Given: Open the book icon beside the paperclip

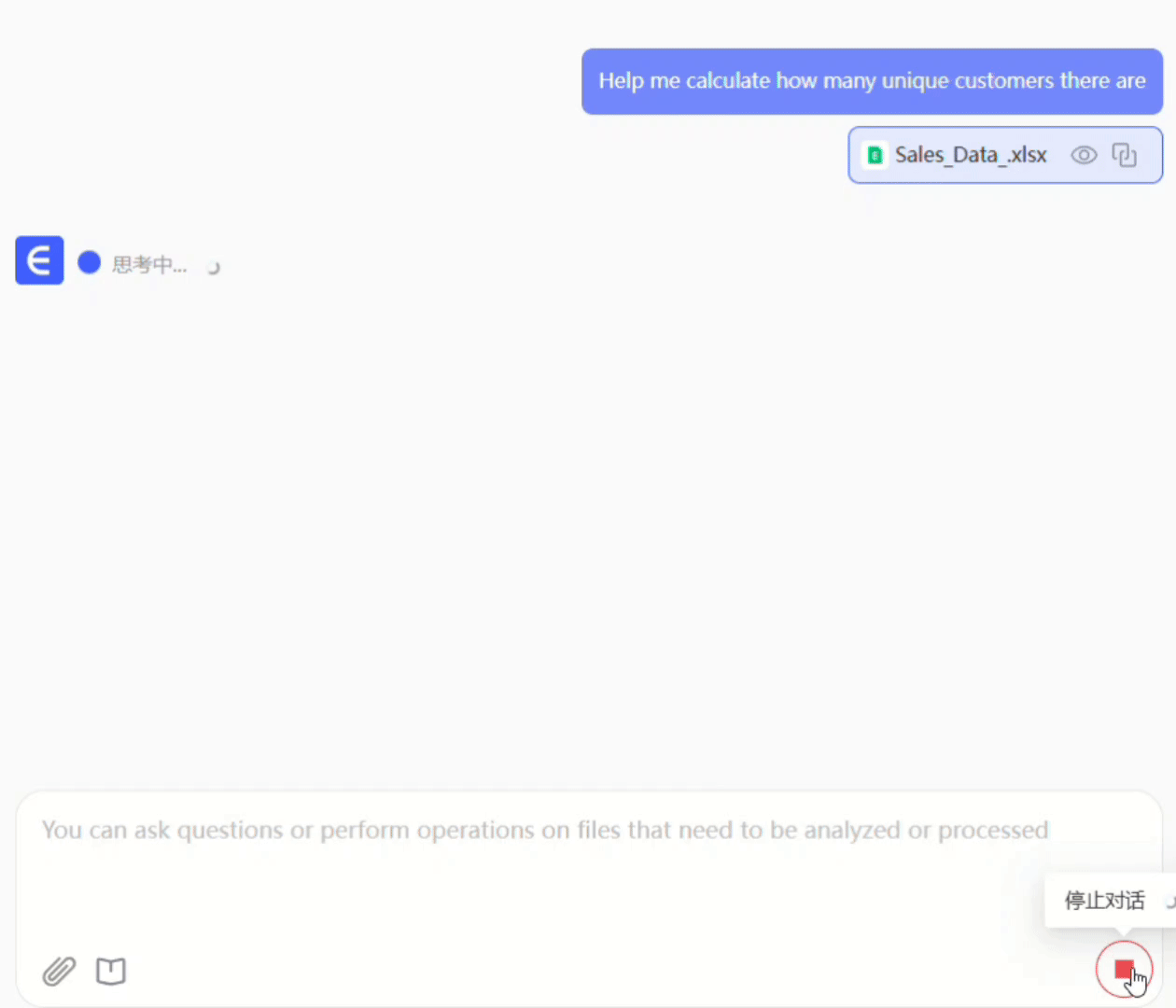Looking at the screenshot, I should pyautogui.click(x=111, y=972).
